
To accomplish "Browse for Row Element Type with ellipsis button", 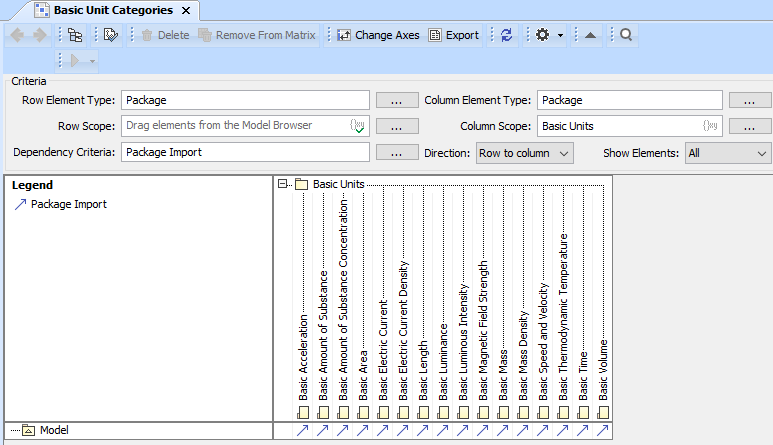I will pos(396,100).
